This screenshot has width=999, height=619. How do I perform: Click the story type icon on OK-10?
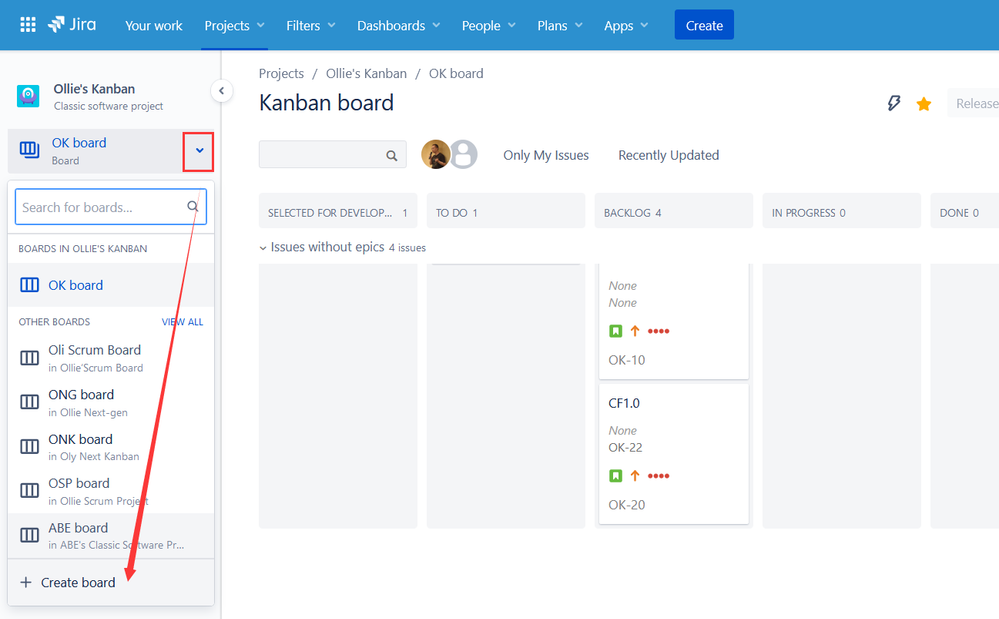(x=615, y=331)
